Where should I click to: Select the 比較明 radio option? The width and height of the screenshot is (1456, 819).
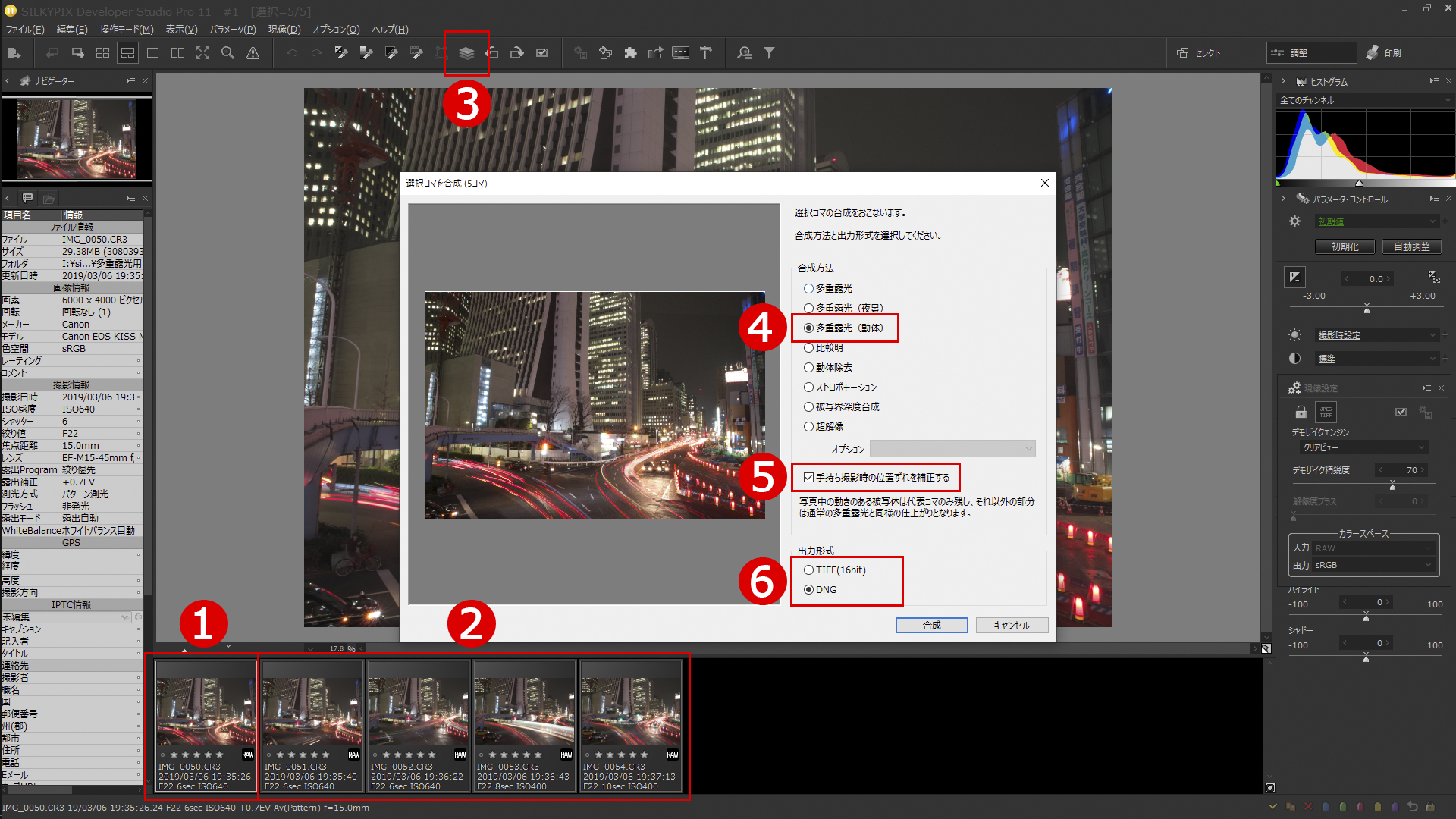click(809, 347)
